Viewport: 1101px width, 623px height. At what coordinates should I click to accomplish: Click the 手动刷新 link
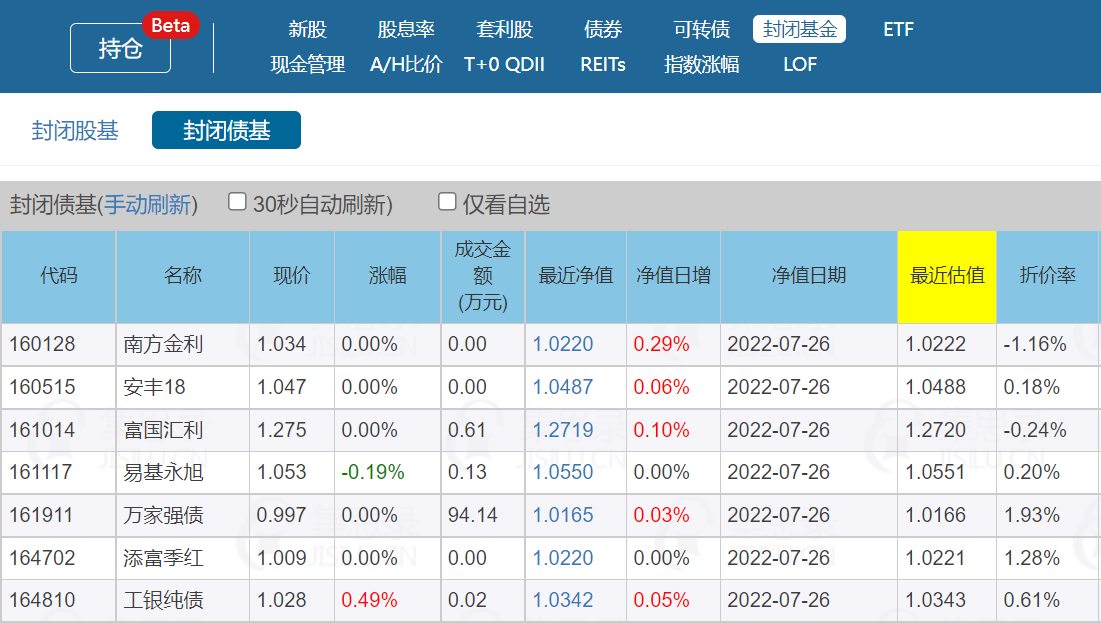coord(148,205)
